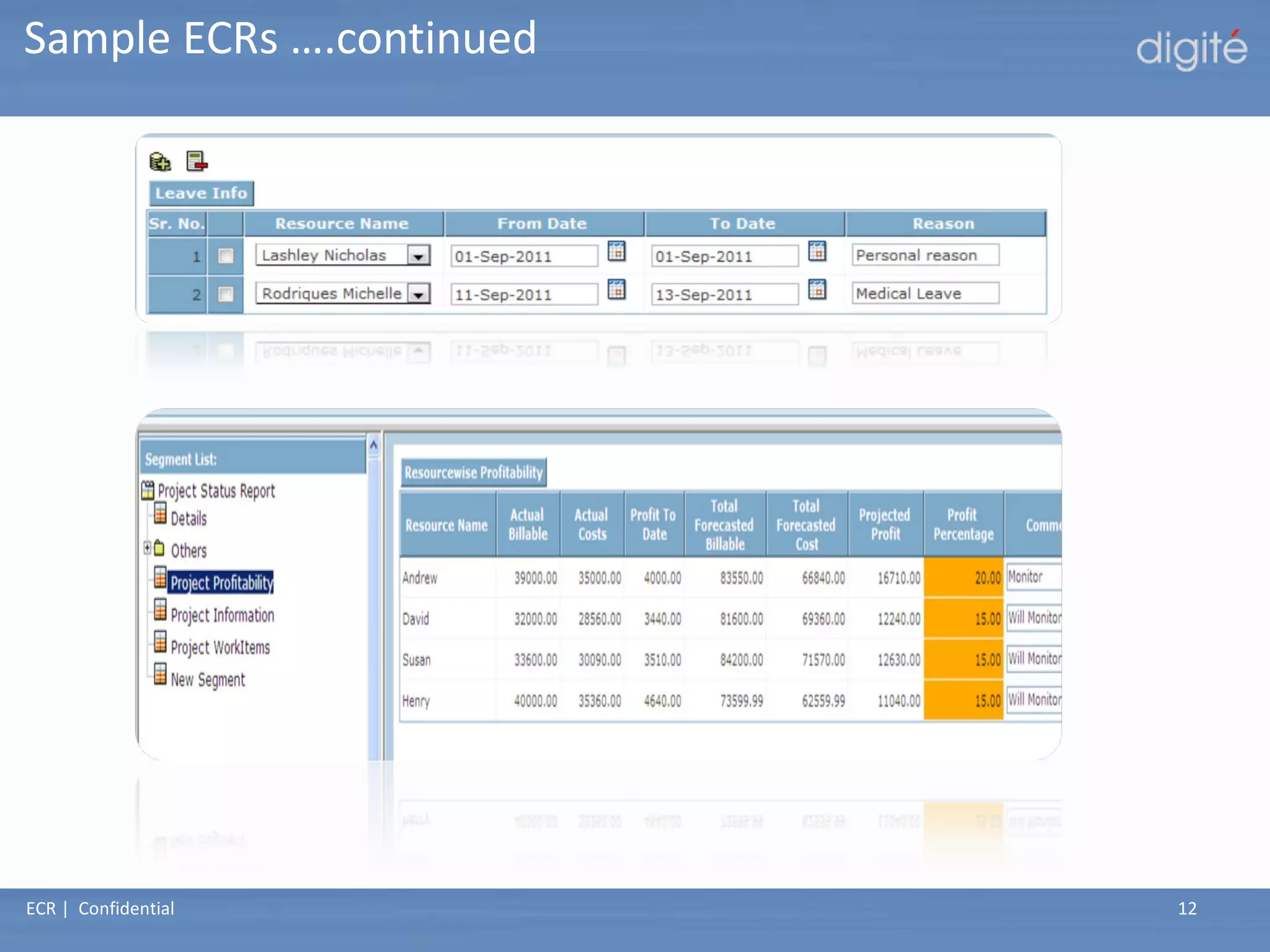The width and height of the screenshot is (1270, 952).
Task: Click the add row icon above Leave Info
Action: pyautogui.click(x=160, y=162)
